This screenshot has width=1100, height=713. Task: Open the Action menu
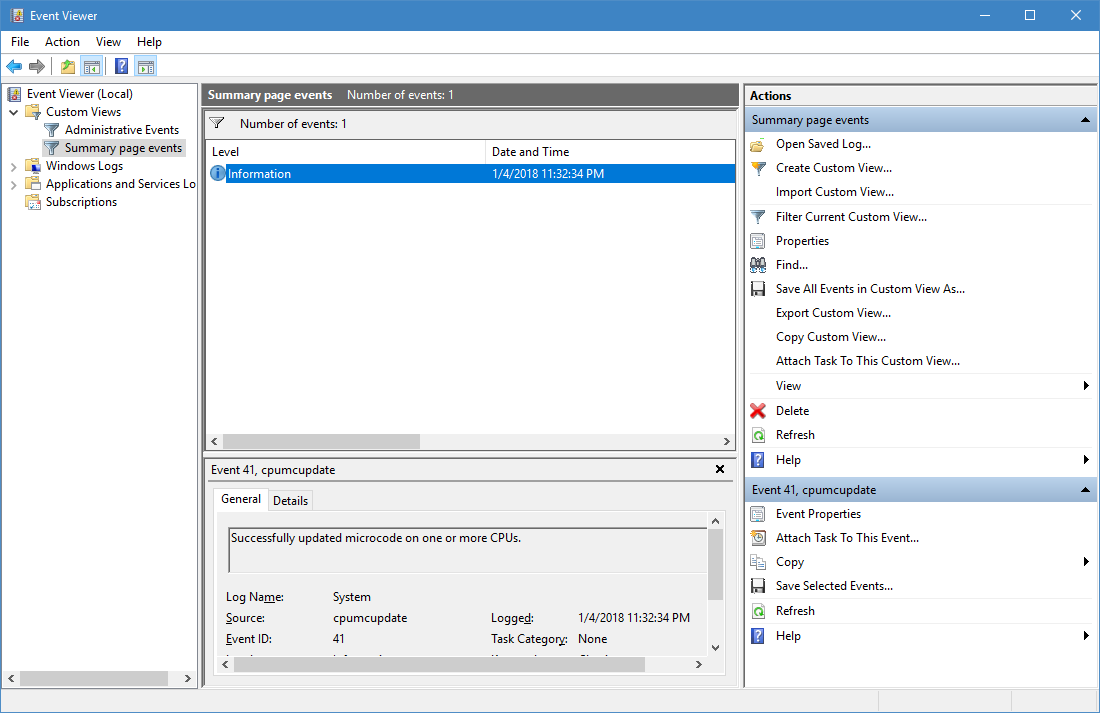pos(62,42)
